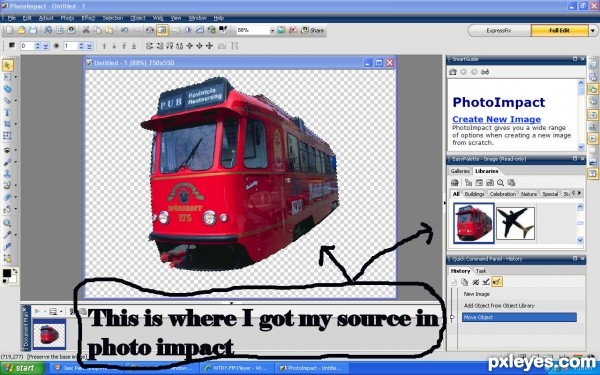600x375 pixels.
Task: Open dropdown next to the 1 value field
Action: click(x=89, y=46)
